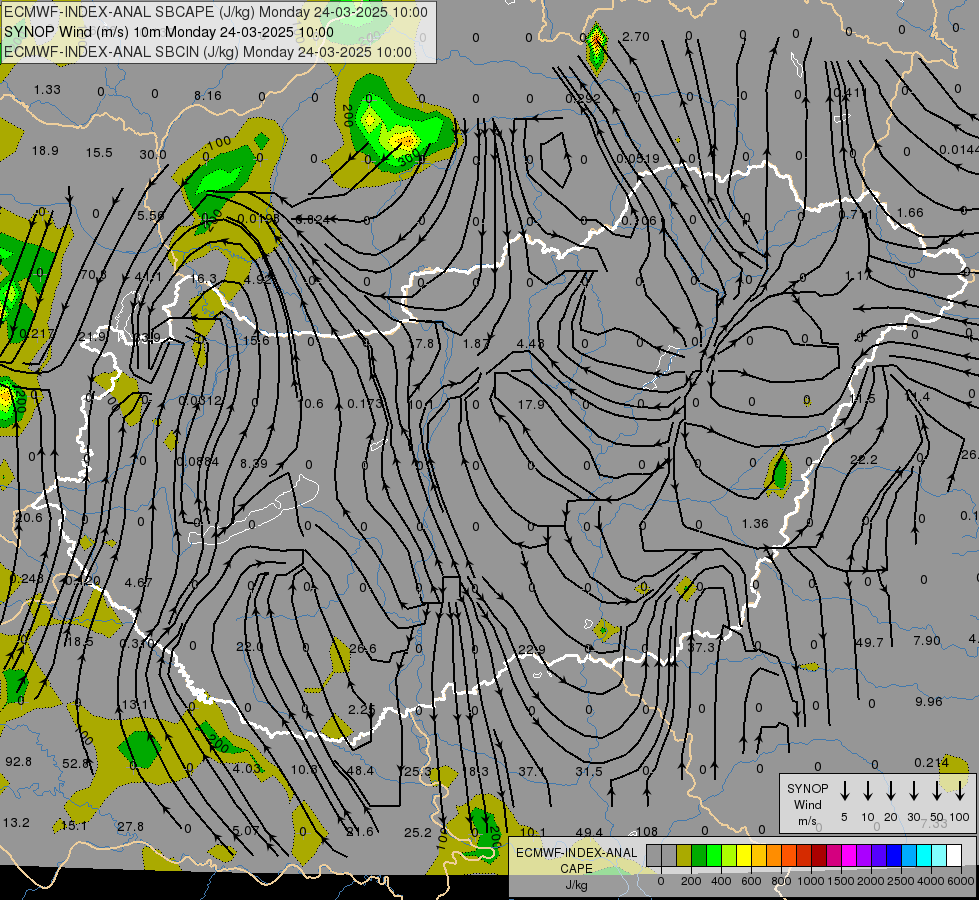979x900 pixels.
Task: Click the map value 49.7
Action: click(x=869, y=642)
